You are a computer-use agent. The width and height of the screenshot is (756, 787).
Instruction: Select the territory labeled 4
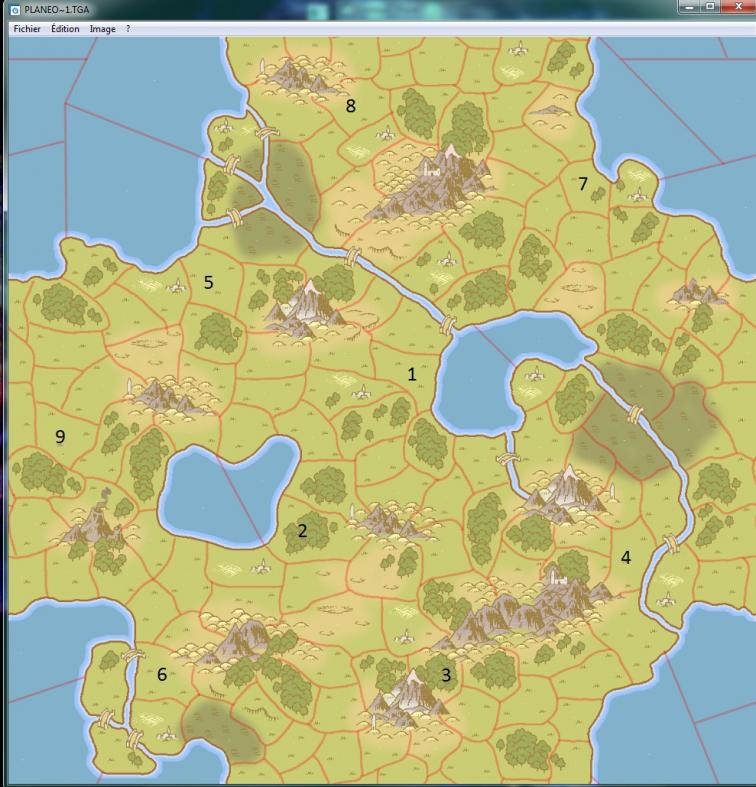coord(626,558)
